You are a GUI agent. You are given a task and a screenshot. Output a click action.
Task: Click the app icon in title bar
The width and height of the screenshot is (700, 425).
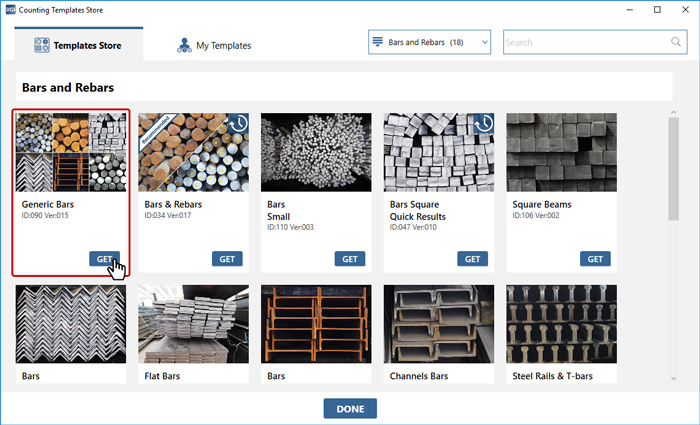click(x=9, y=9)
